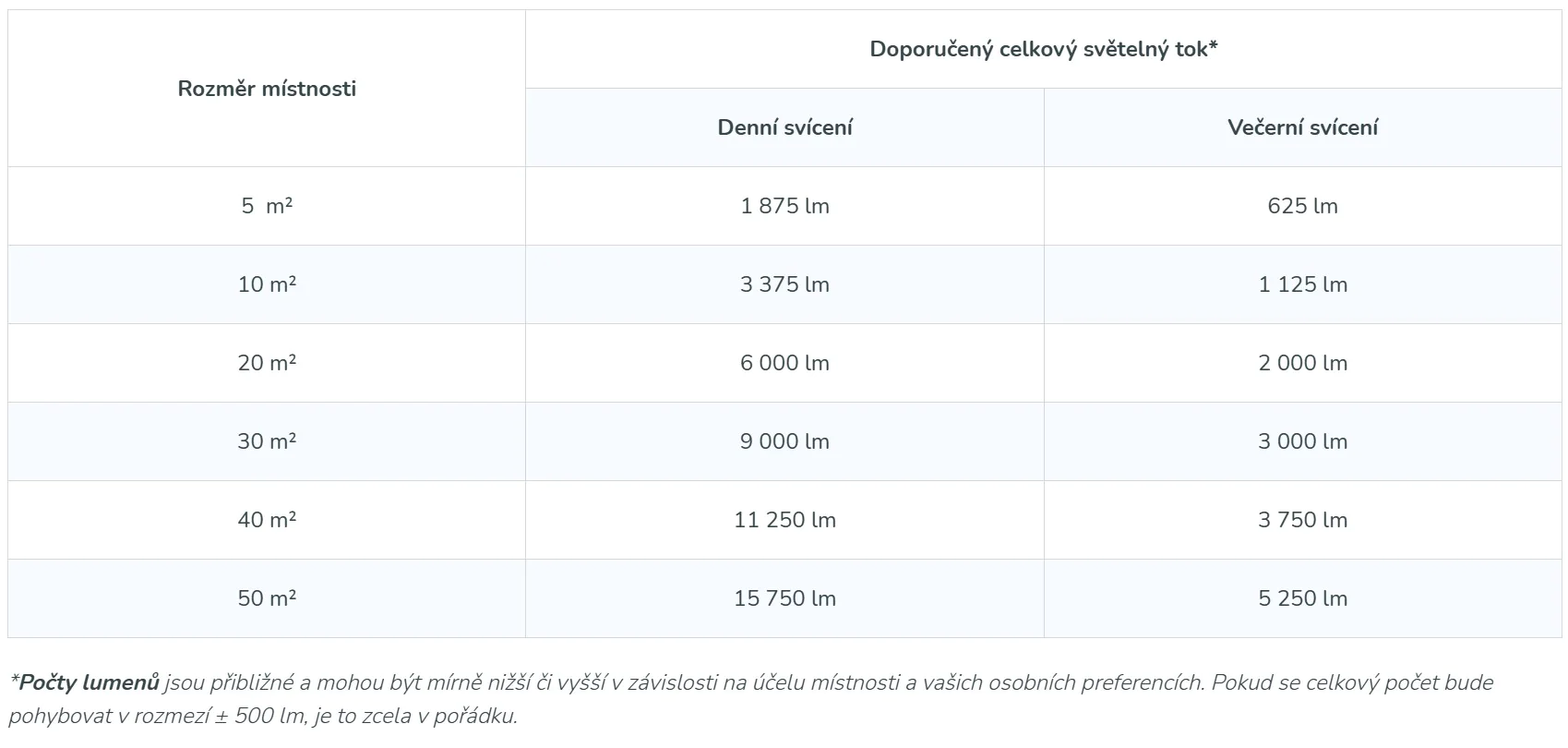Click the 1 125 lm evening cell
This screenshot has height=748, width=1568.
1302,284
